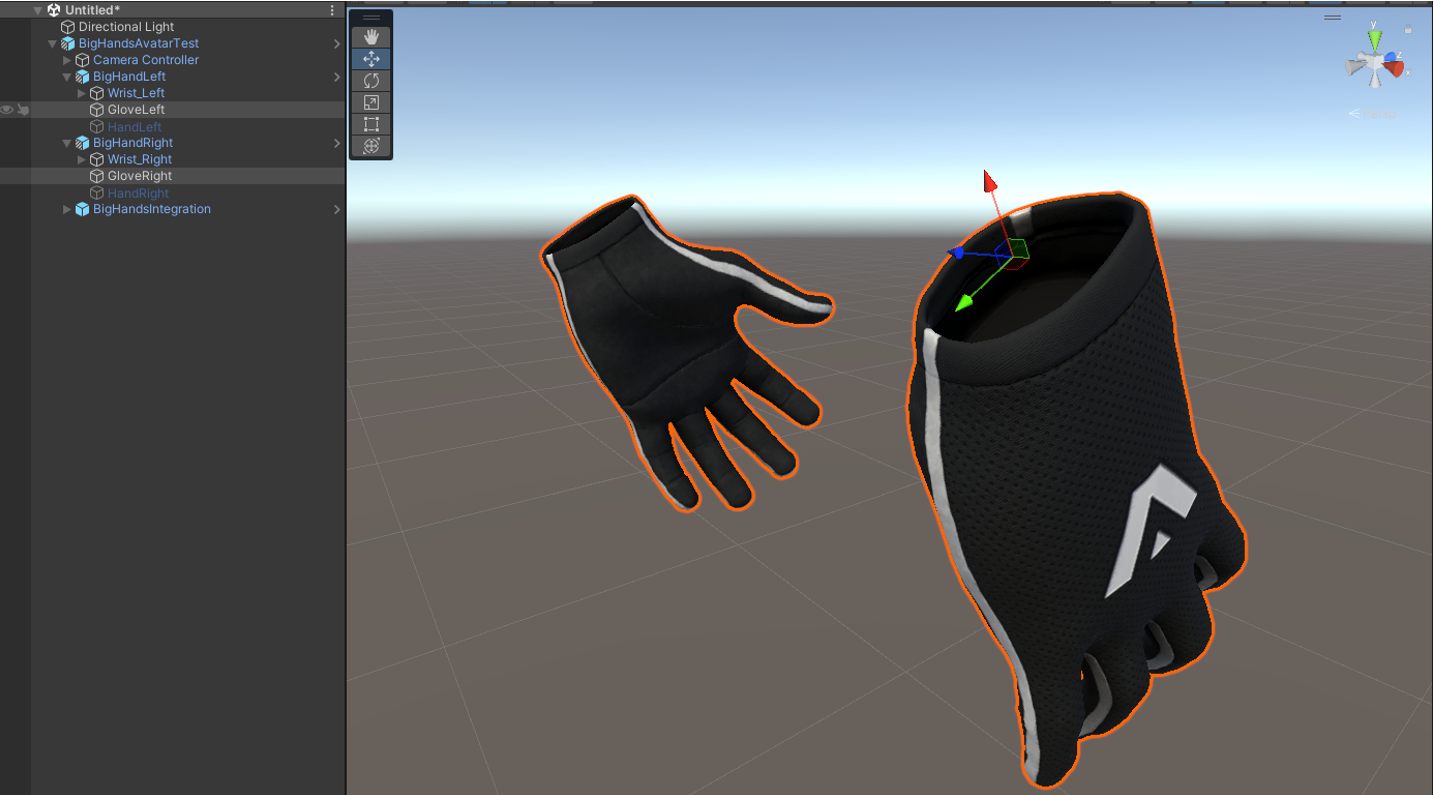Click the red X axis cone on scene gizmo
Viewport: 1434px width, 795px height.
click(1395, 67)
